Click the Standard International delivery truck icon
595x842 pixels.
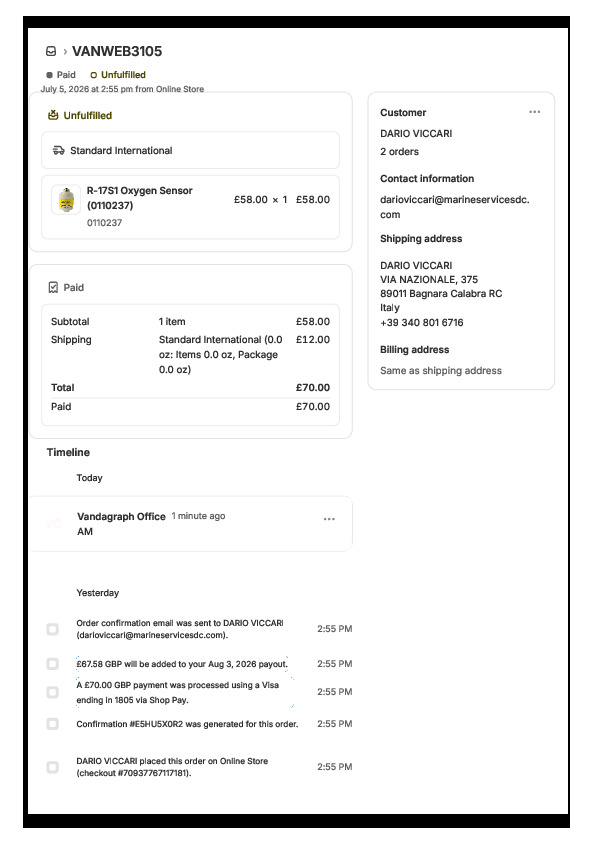(x=59, y=150)
